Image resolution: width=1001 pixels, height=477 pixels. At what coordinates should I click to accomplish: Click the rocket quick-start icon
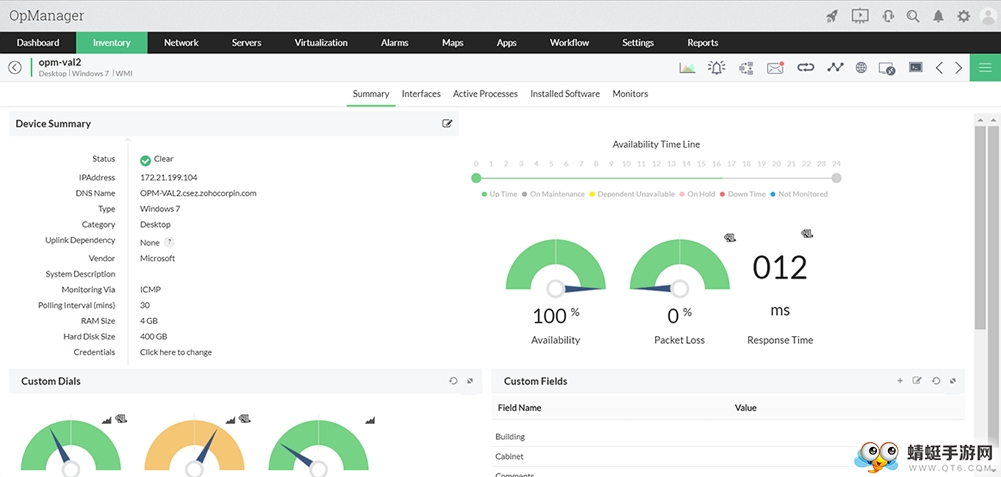click(x=832, y=16)
